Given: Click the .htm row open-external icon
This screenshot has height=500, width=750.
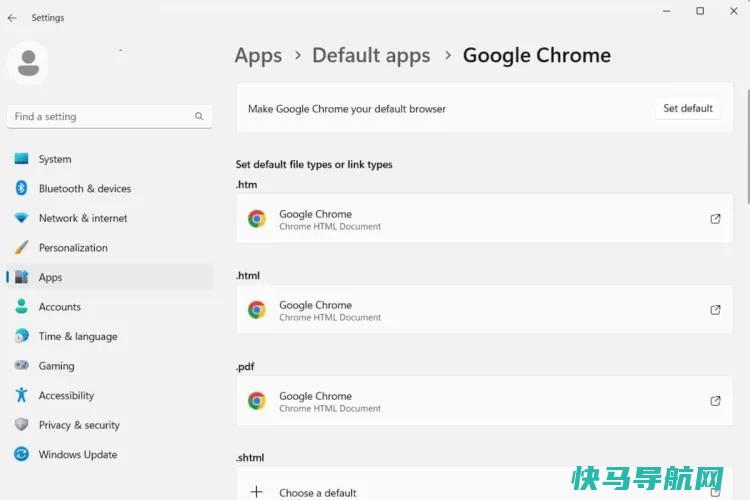Looking at the screenshot, I should point(715,219).
